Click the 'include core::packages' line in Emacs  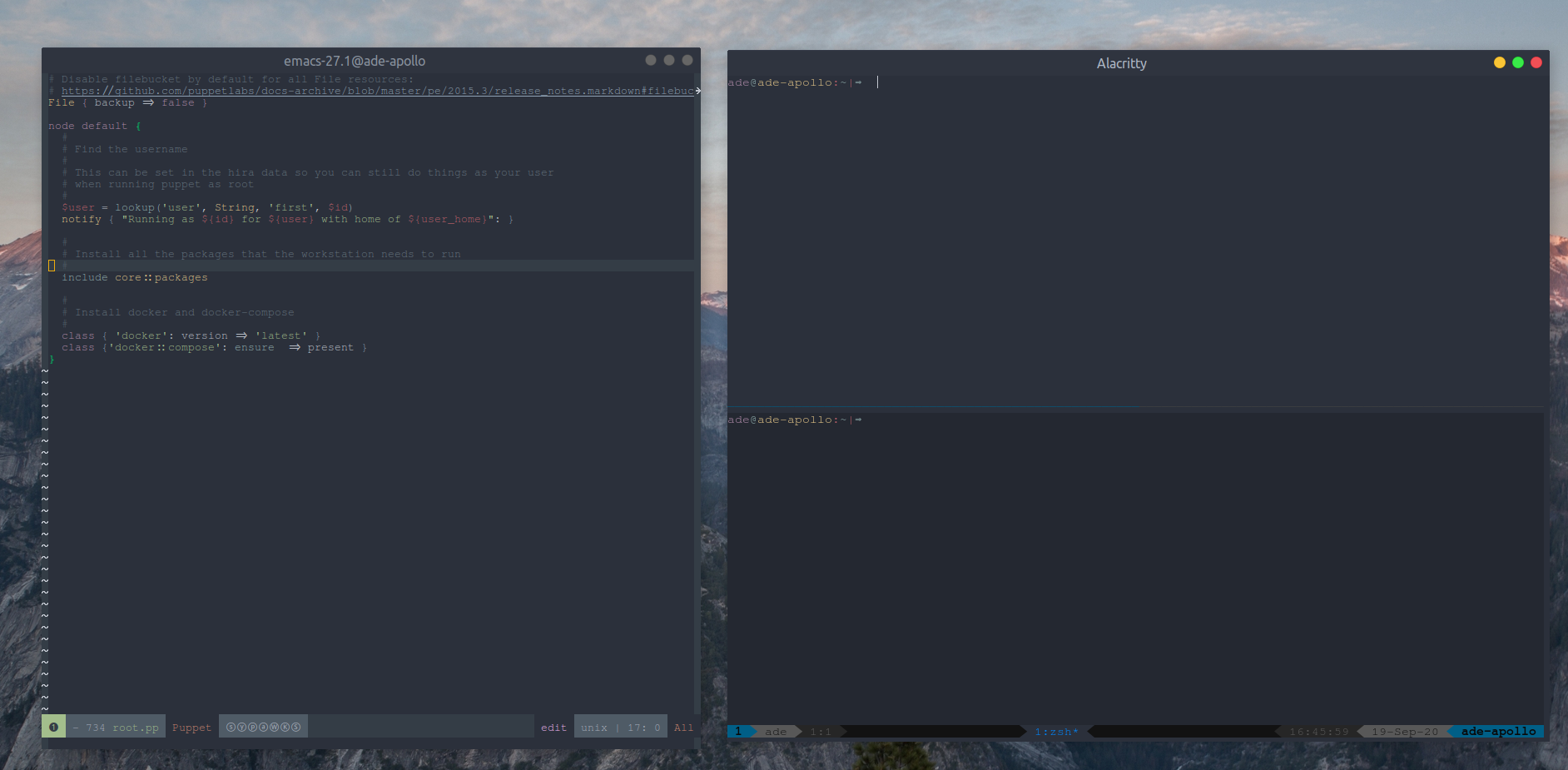click(134, 277)
